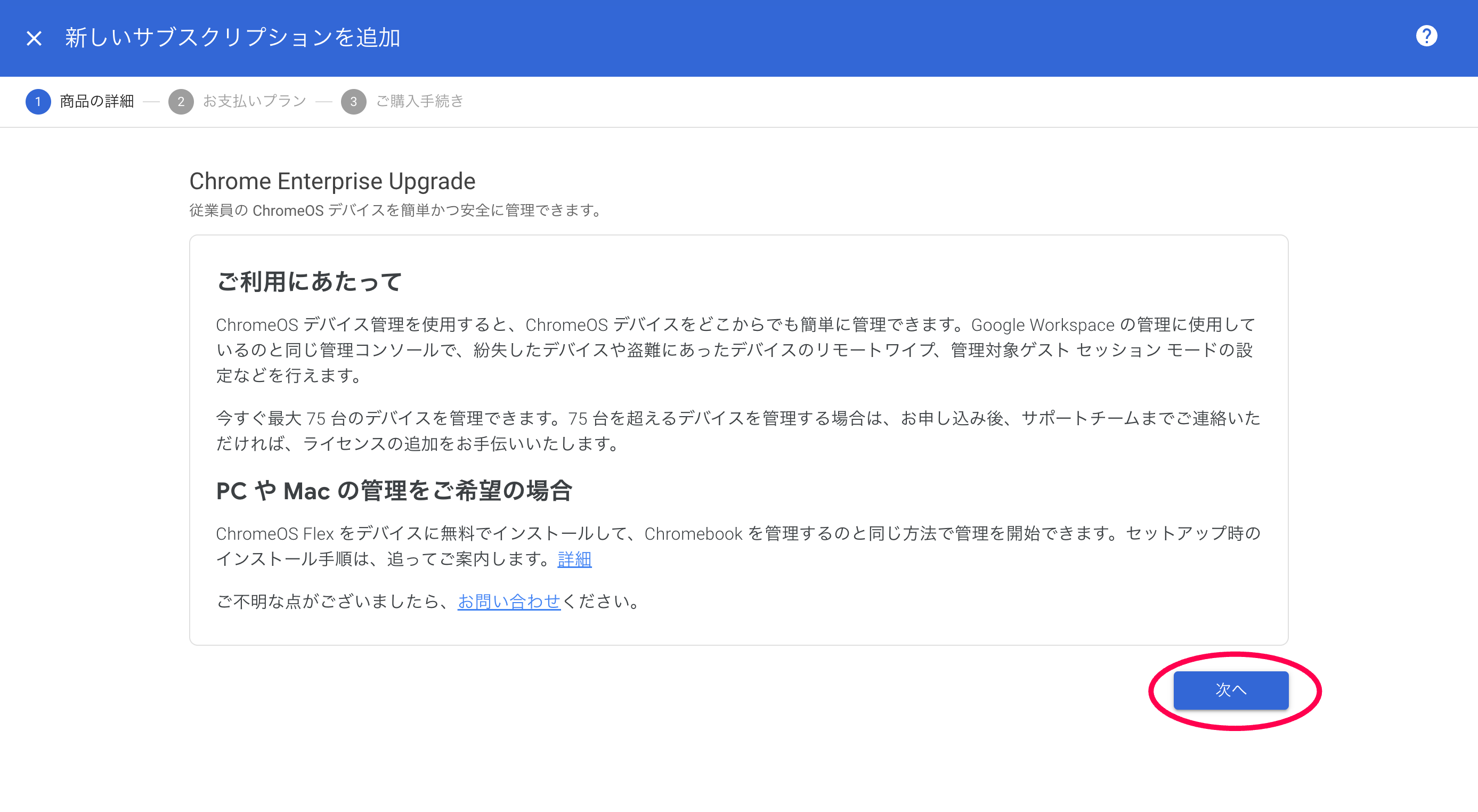1478x812 pixels.
Task: Click the 次へ button
Action: tap(1231, 690)
